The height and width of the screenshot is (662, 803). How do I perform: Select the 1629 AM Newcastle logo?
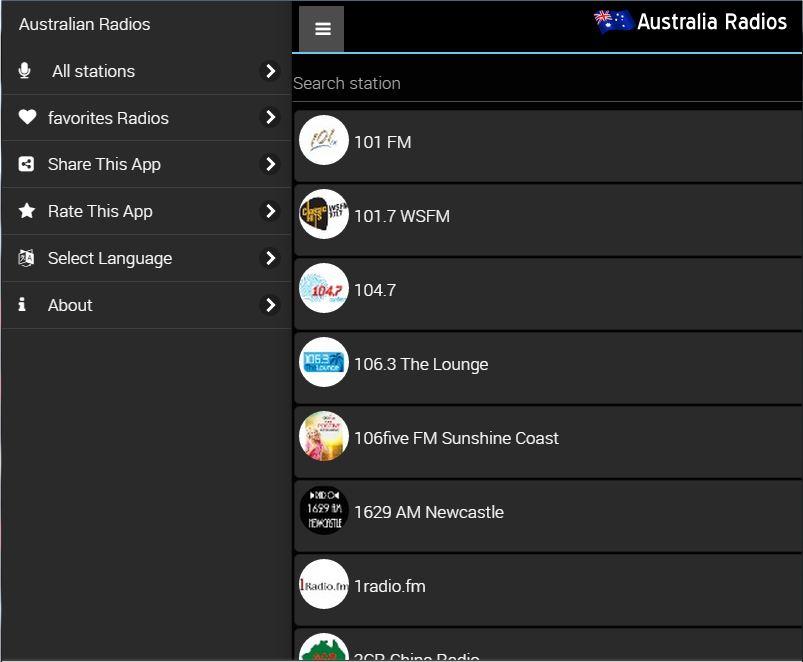click(324, 510)
